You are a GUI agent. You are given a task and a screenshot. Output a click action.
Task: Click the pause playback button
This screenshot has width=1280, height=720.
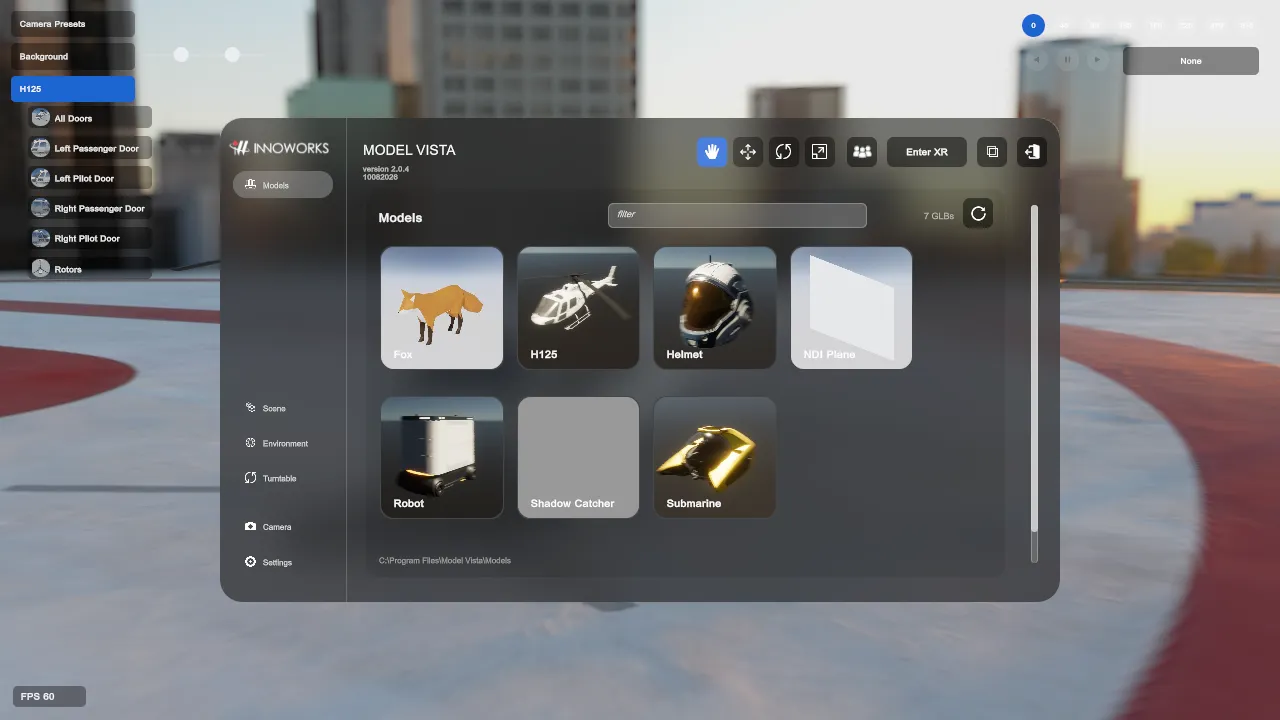pos(1067,60)
